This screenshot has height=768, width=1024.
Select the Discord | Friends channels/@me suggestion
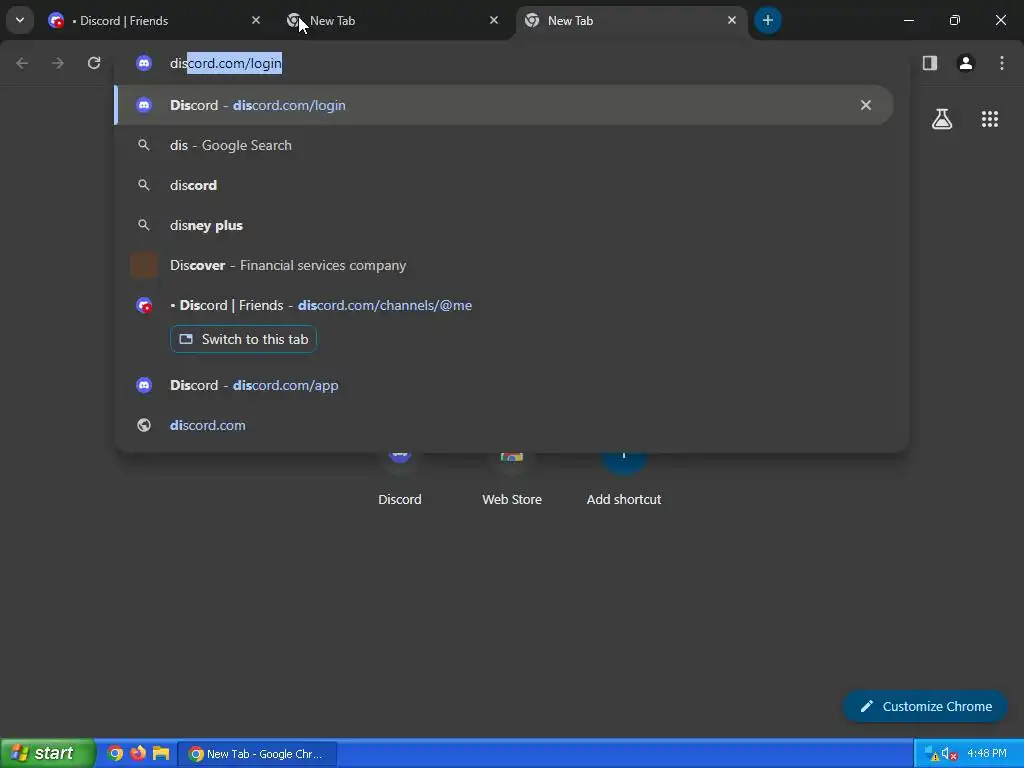point(504,306)
